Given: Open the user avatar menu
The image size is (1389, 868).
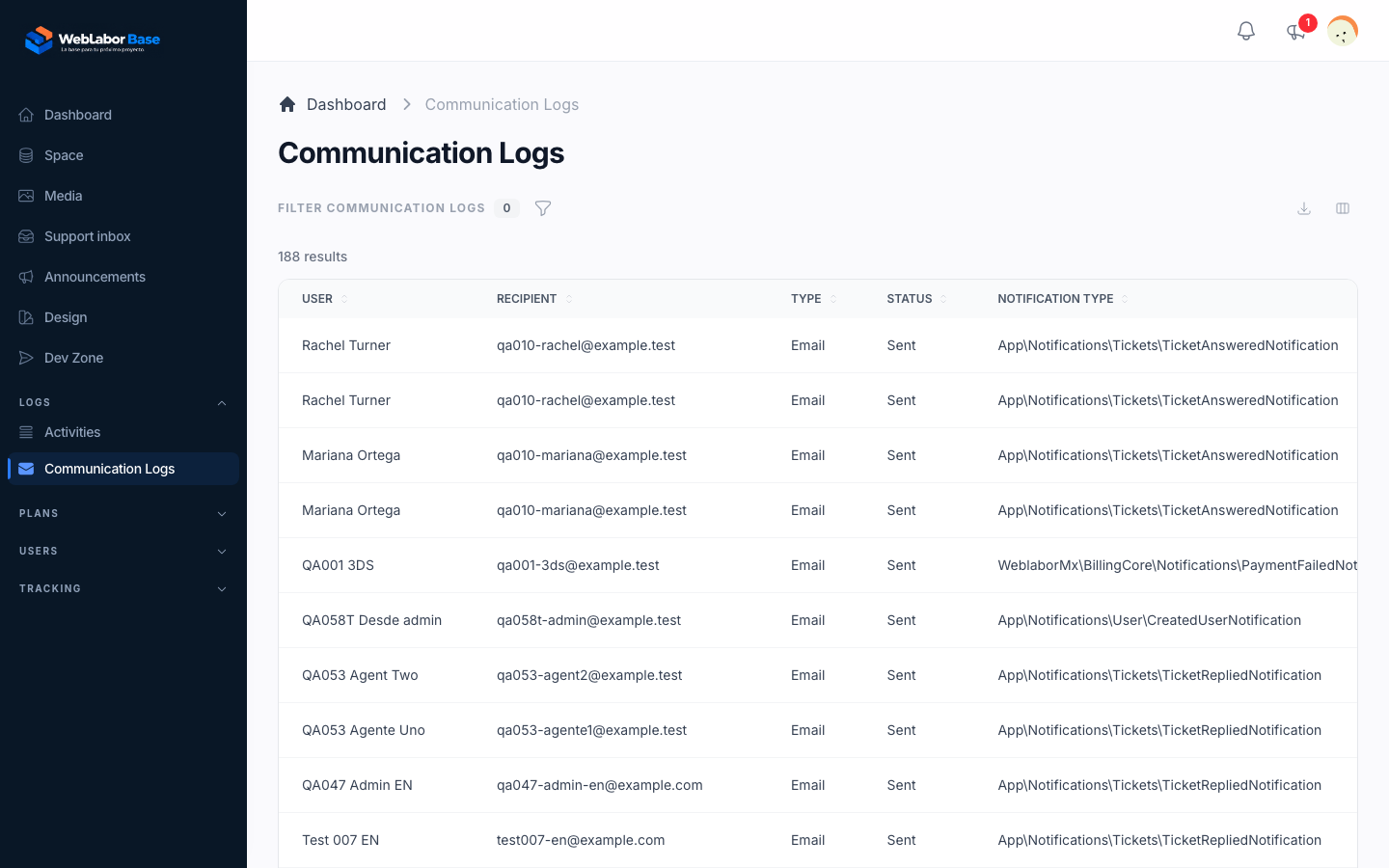Looking at the screenshot, I should pyautogui.click(x=1343, y=31).
